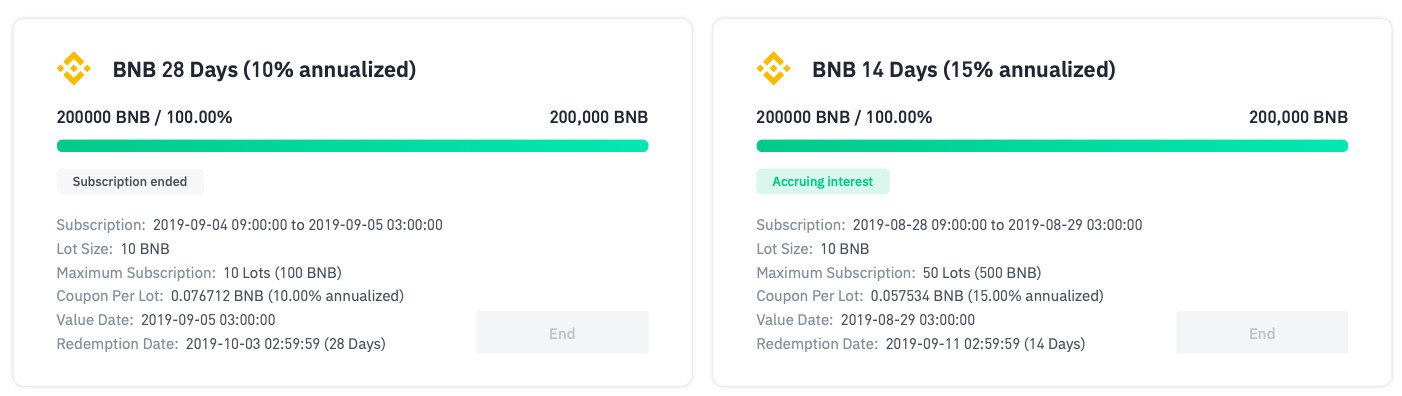Click the redemption date 2019-09-11 02:59:59

click(x=952, y=344)
